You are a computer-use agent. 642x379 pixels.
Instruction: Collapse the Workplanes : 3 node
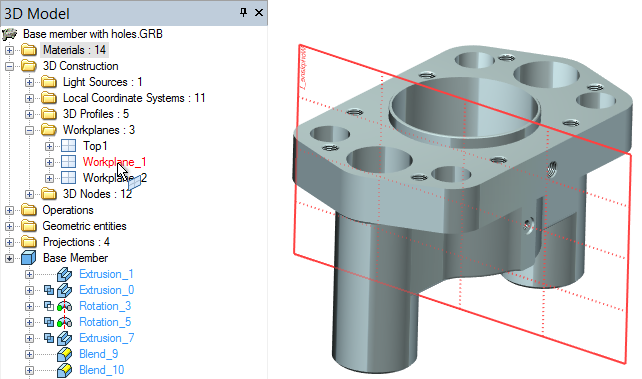click(29, 130)
